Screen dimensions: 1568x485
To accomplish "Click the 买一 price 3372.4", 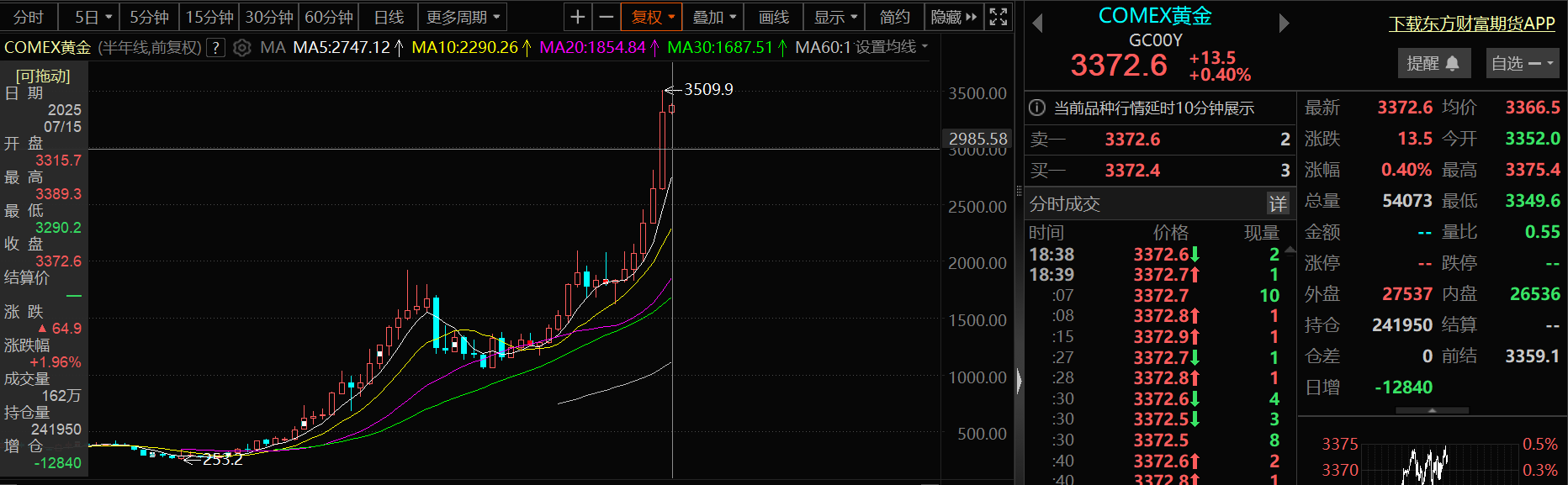I will pyautogui.click(x=1132, y=171).
